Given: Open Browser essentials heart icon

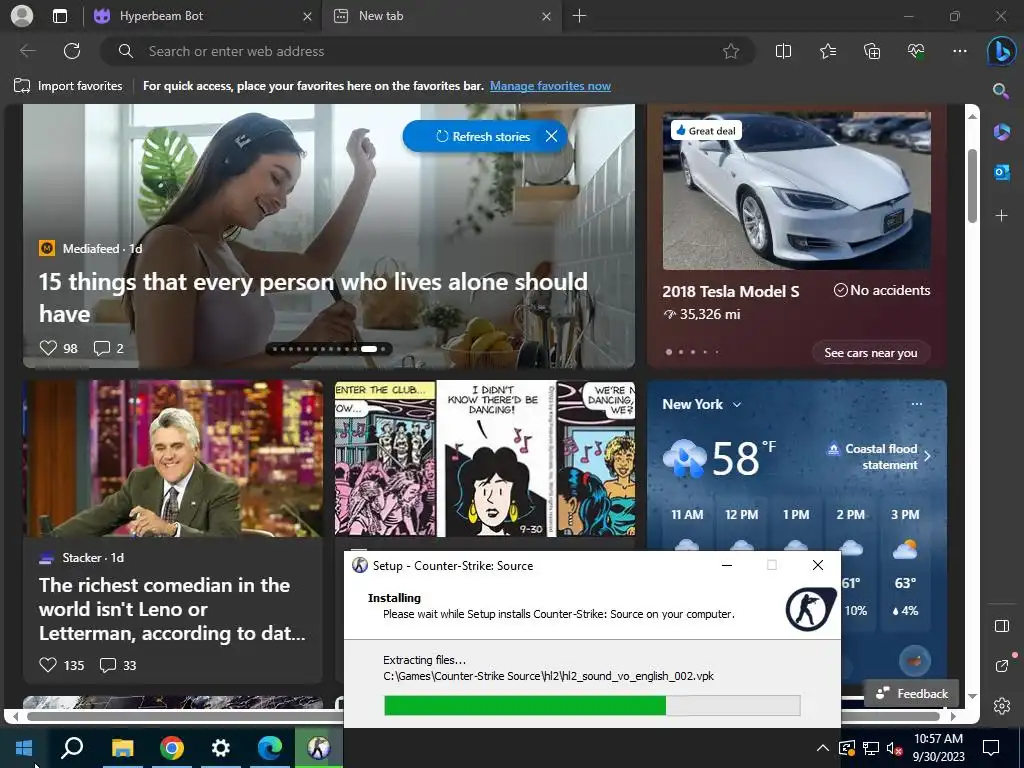Looking at the screenshot, I should point(916,51).
